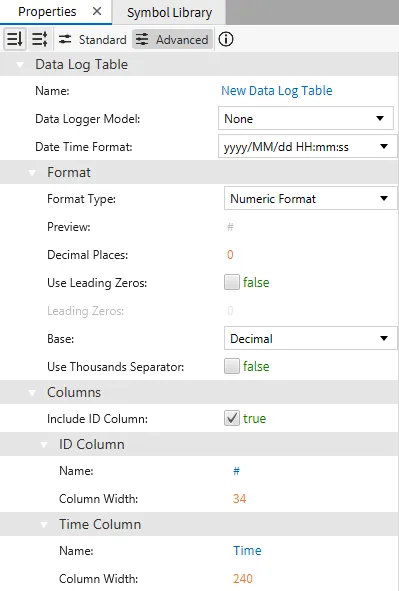Uncheck the Include ID Column checkbox

[x=232, y=418]
